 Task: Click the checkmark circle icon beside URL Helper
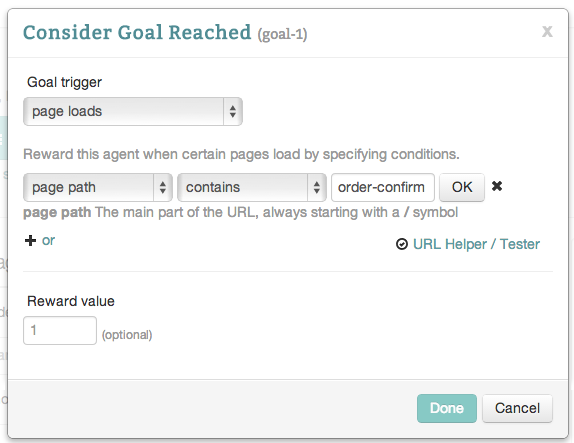402,244
